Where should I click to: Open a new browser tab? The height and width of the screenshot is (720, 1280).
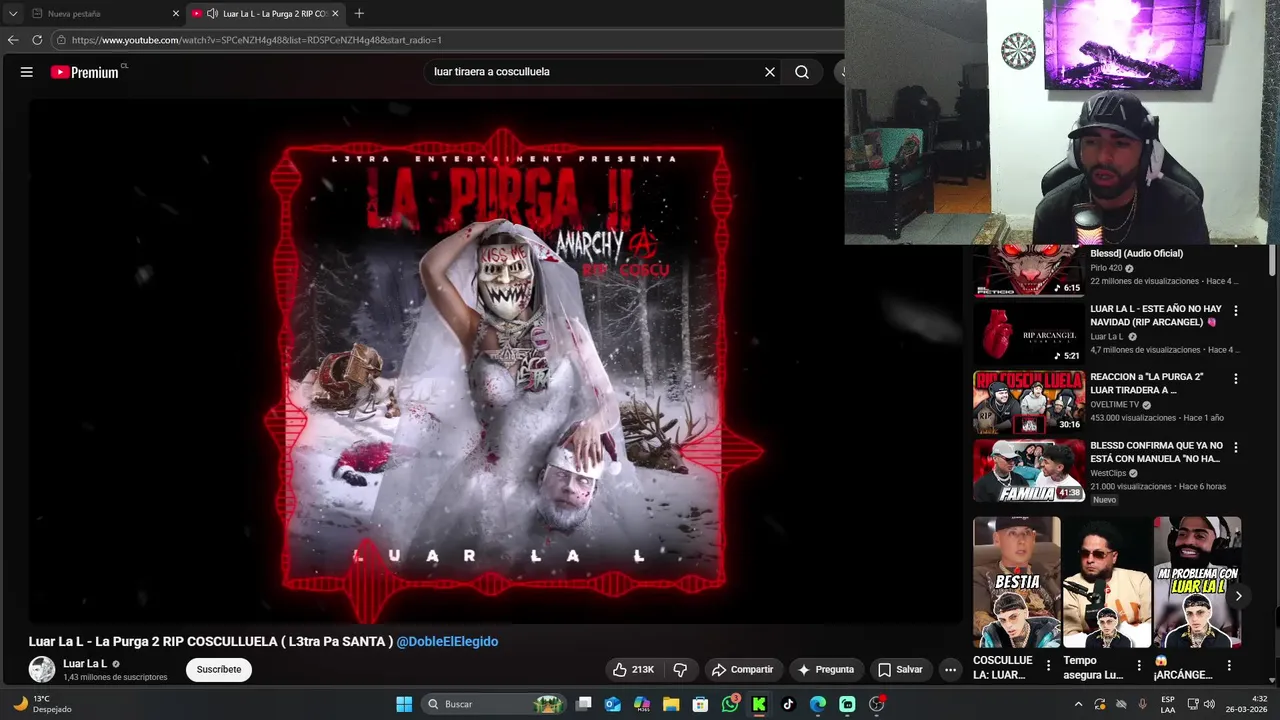tap(359, 14)
